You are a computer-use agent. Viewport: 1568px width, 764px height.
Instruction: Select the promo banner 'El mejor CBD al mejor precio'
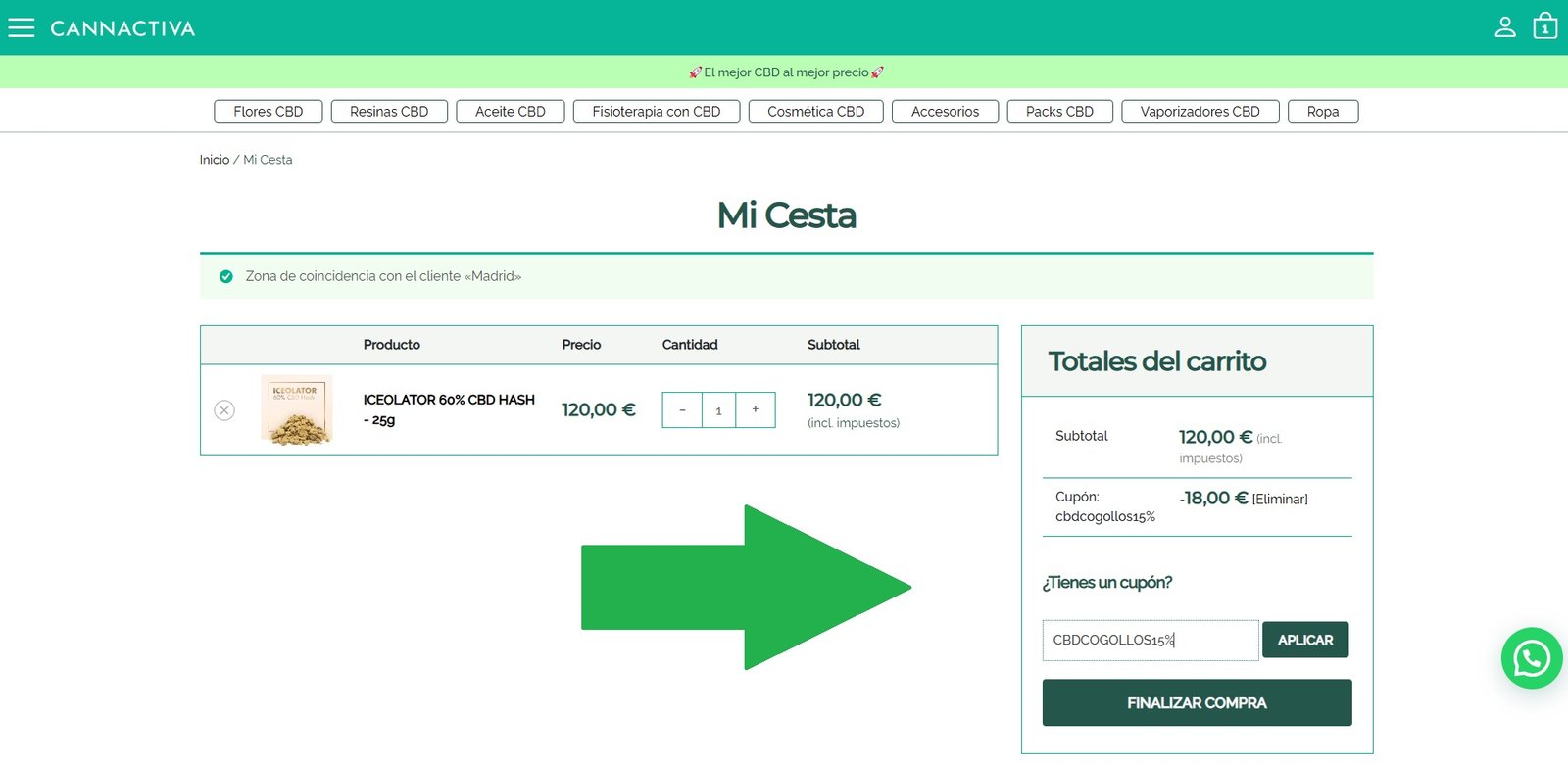[786, 72]
